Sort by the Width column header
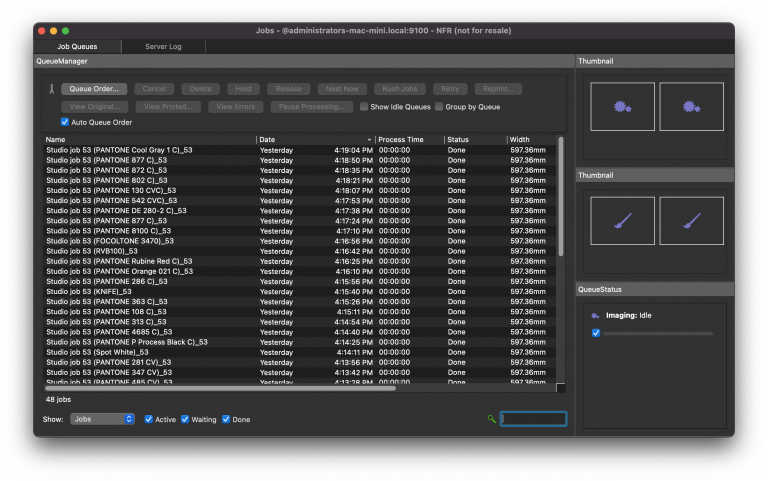This screenshot has height=481, width=768. (532, 140)
